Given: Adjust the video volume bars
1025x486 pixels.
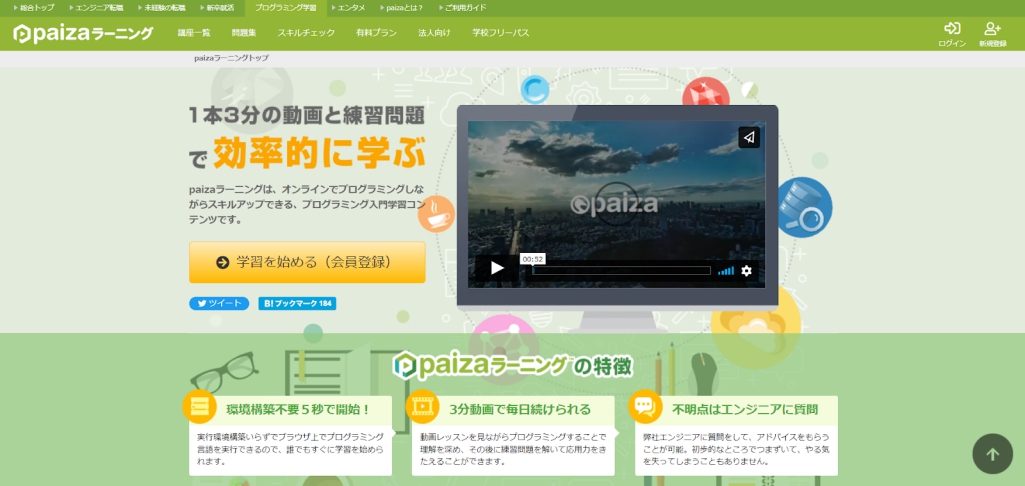Looking at the screenshot, I should (726, 271).
